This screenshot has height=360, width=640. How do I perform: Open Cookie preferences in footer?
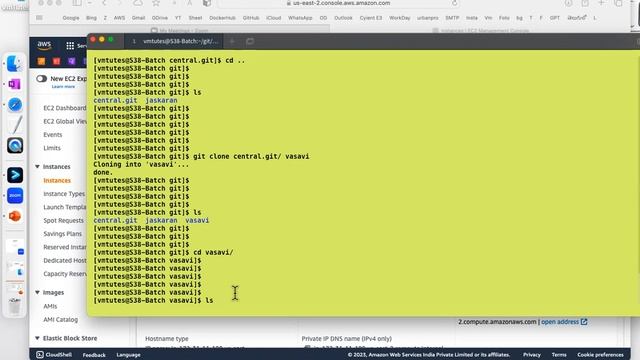tap(600, 355)
